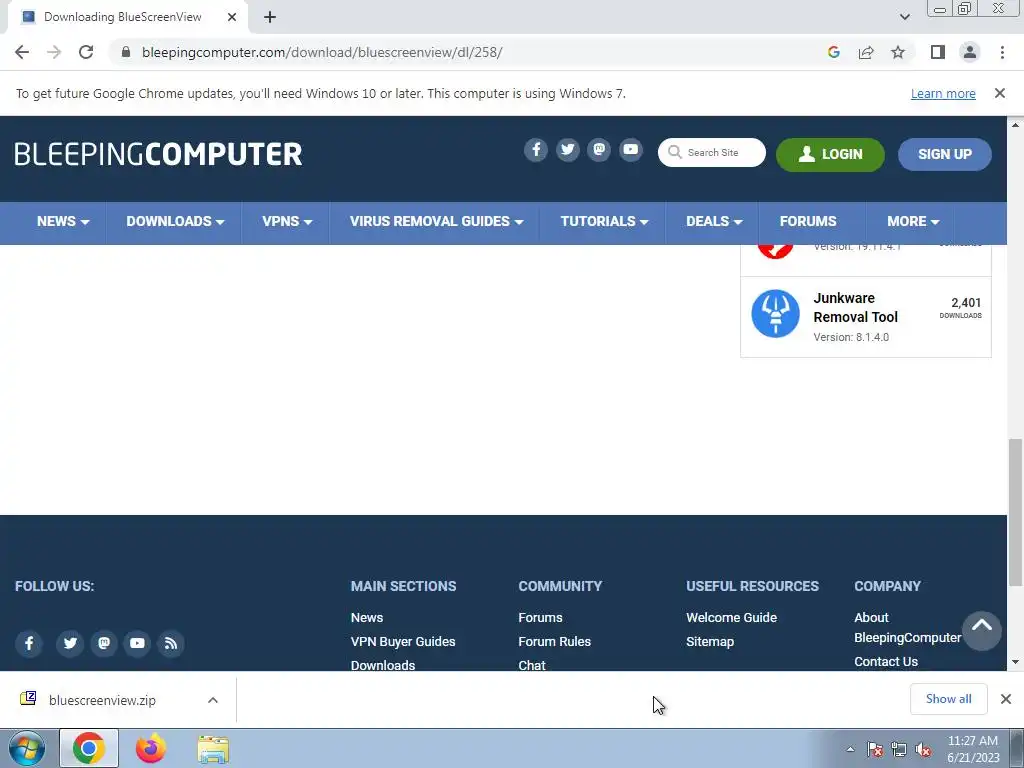Reload the BleepingComputer page

click(86, 52)
